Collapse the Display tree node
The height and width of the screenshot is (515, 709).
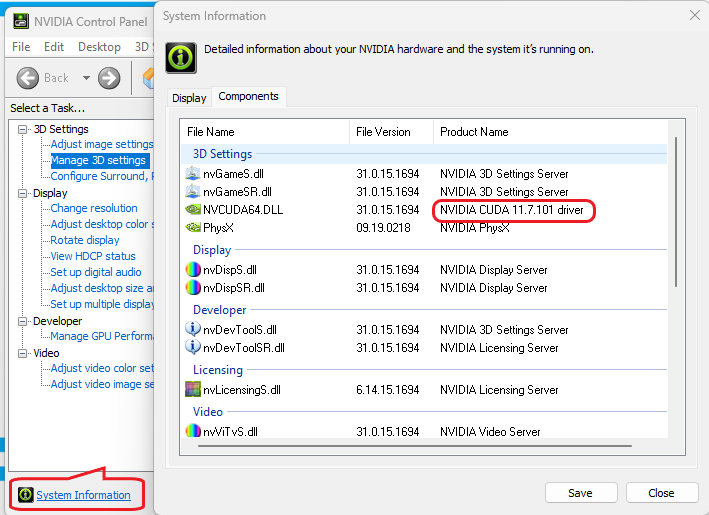point(24,193)
